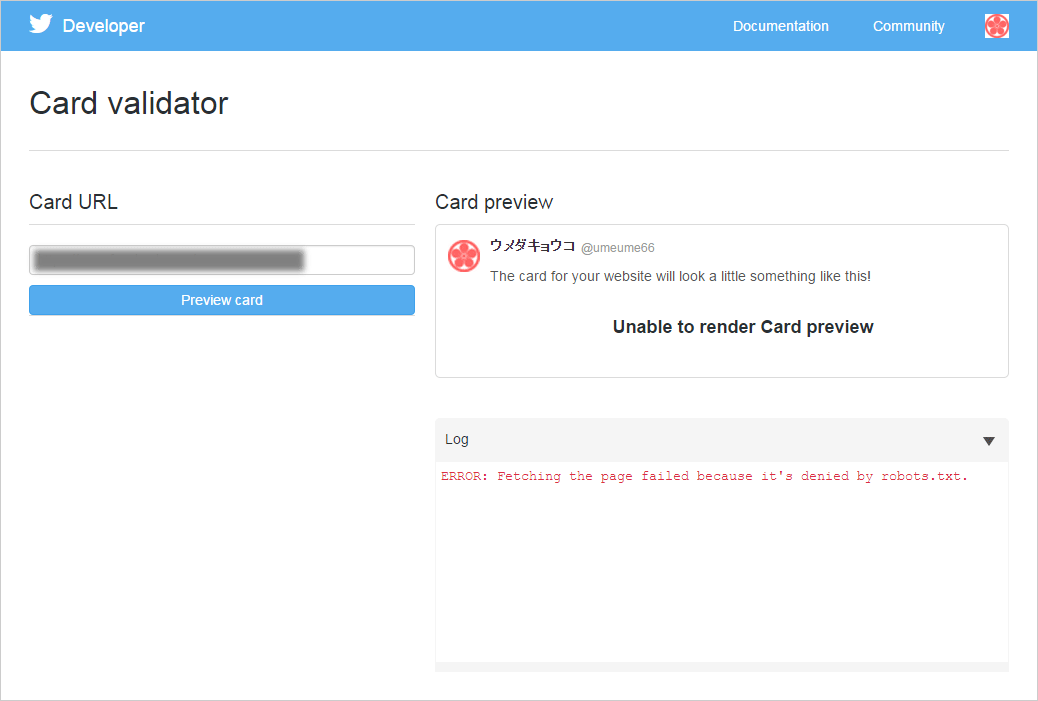Select the @umeume66 handle text
Viewport: 1038px width, 701px height.
pyautogui.click(x=618, y=248)
